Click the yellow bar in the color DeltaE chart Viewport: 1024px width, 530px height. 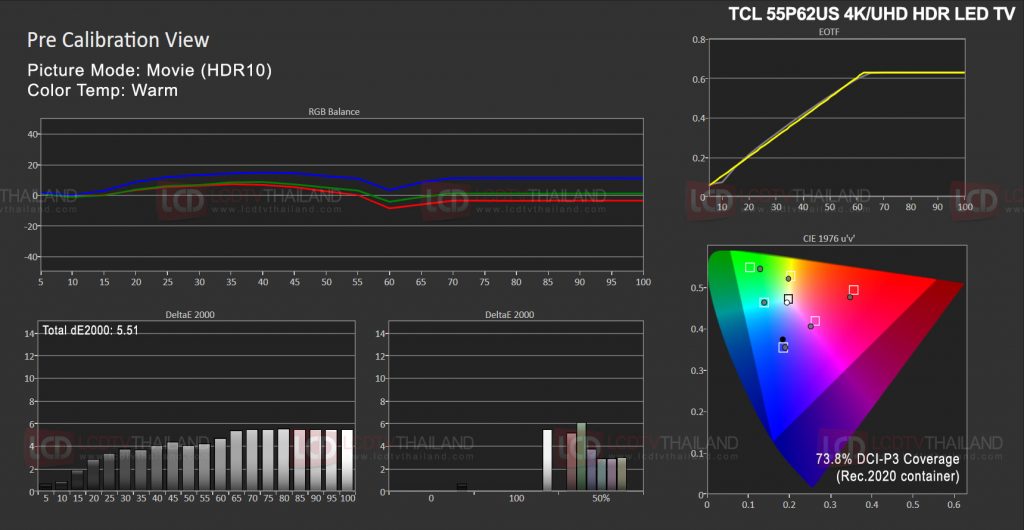[x=622, y=475]
